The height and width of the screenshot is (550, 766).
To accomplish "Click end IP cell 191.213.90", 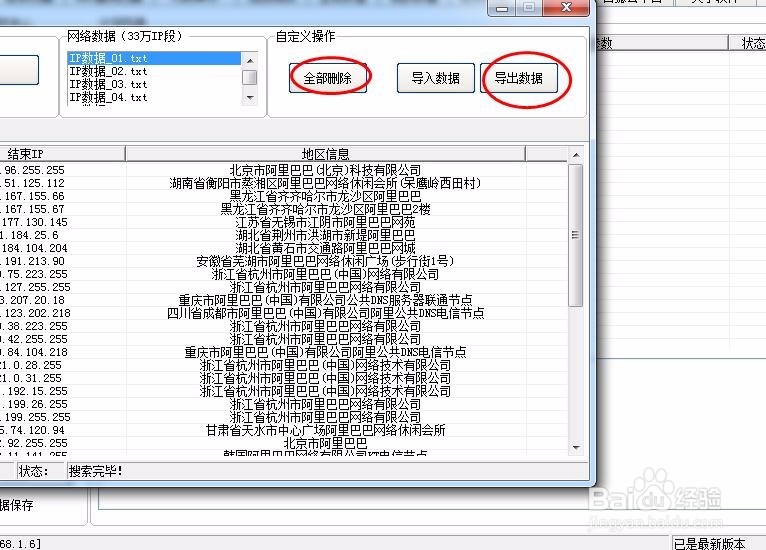I will tap(34, 261).
